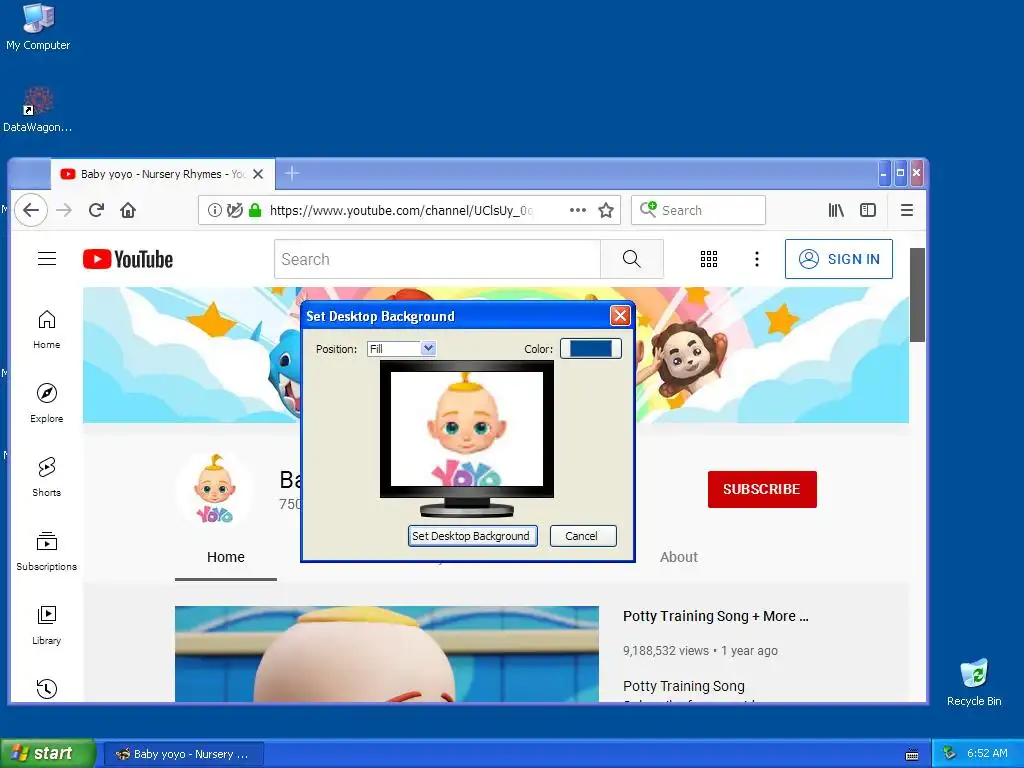
Task: Click tray network icon near clock
Action: 950,754
